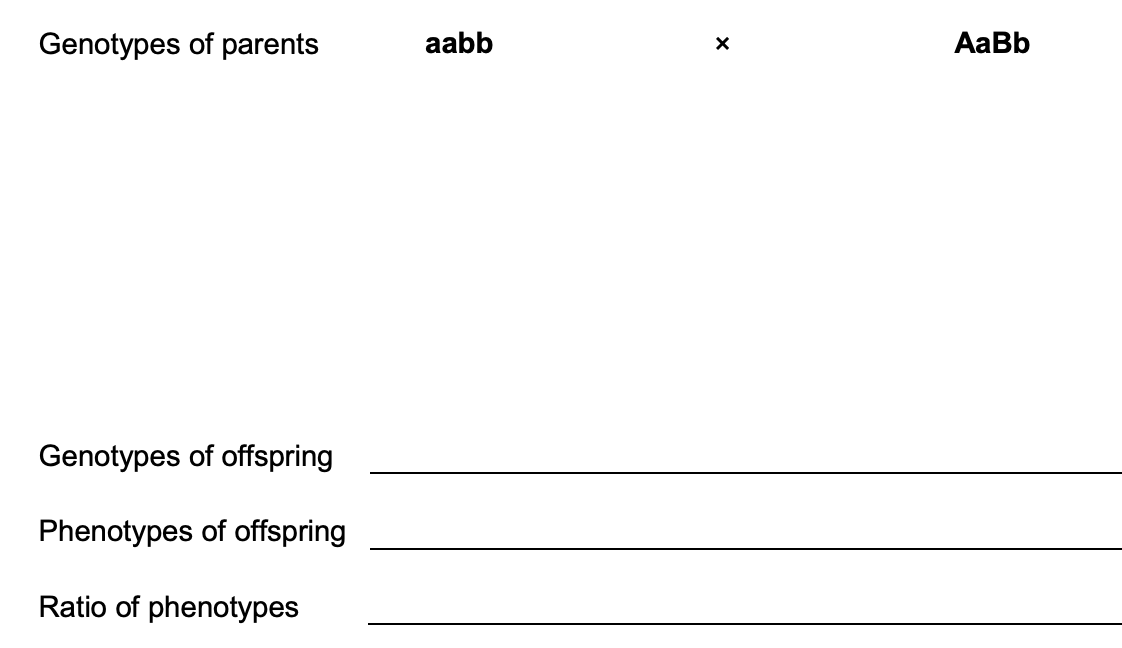
Task: Click the blank working space directly below aabb
Action: point(459,230)
